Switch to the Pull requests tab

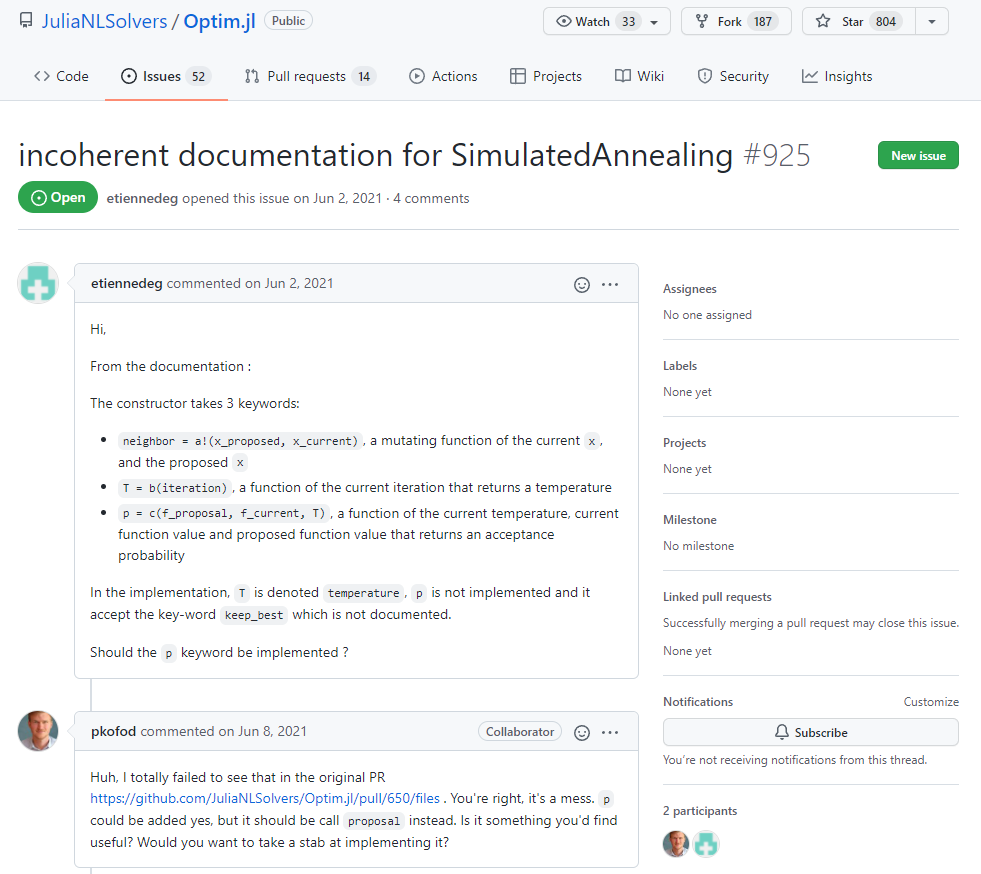pyautogui.click(x=309, y=76)
